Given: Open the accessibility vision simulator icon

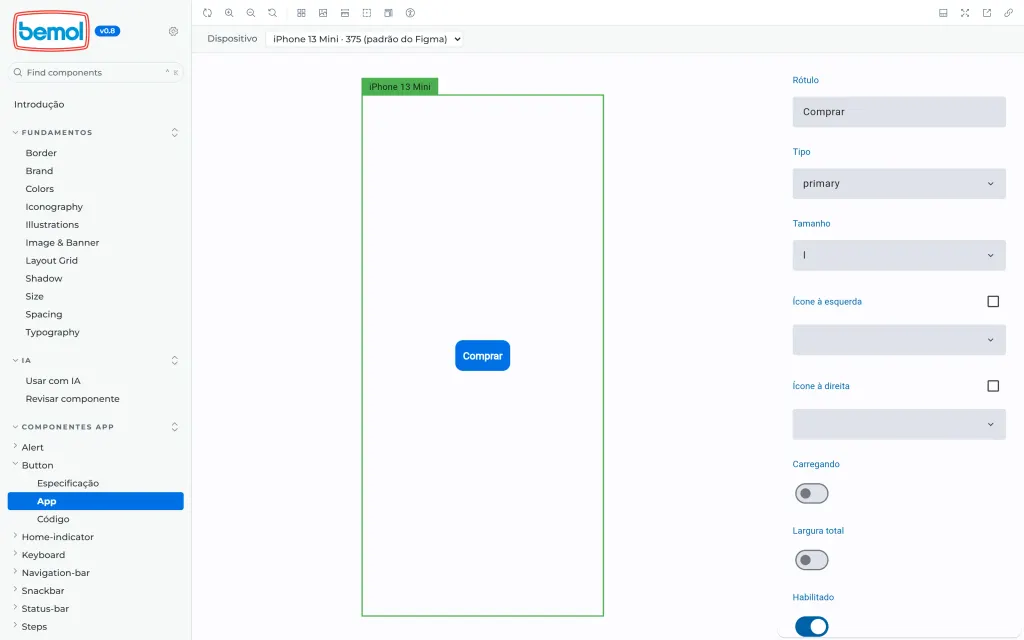Looking at the screenshot, I should pos(410,13).
